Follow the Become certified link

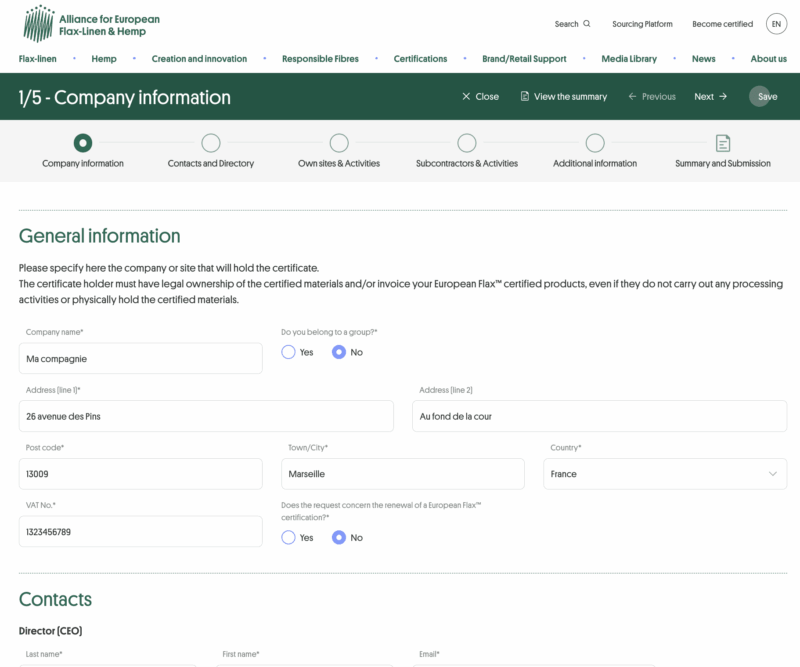click(x=722, y=24)
